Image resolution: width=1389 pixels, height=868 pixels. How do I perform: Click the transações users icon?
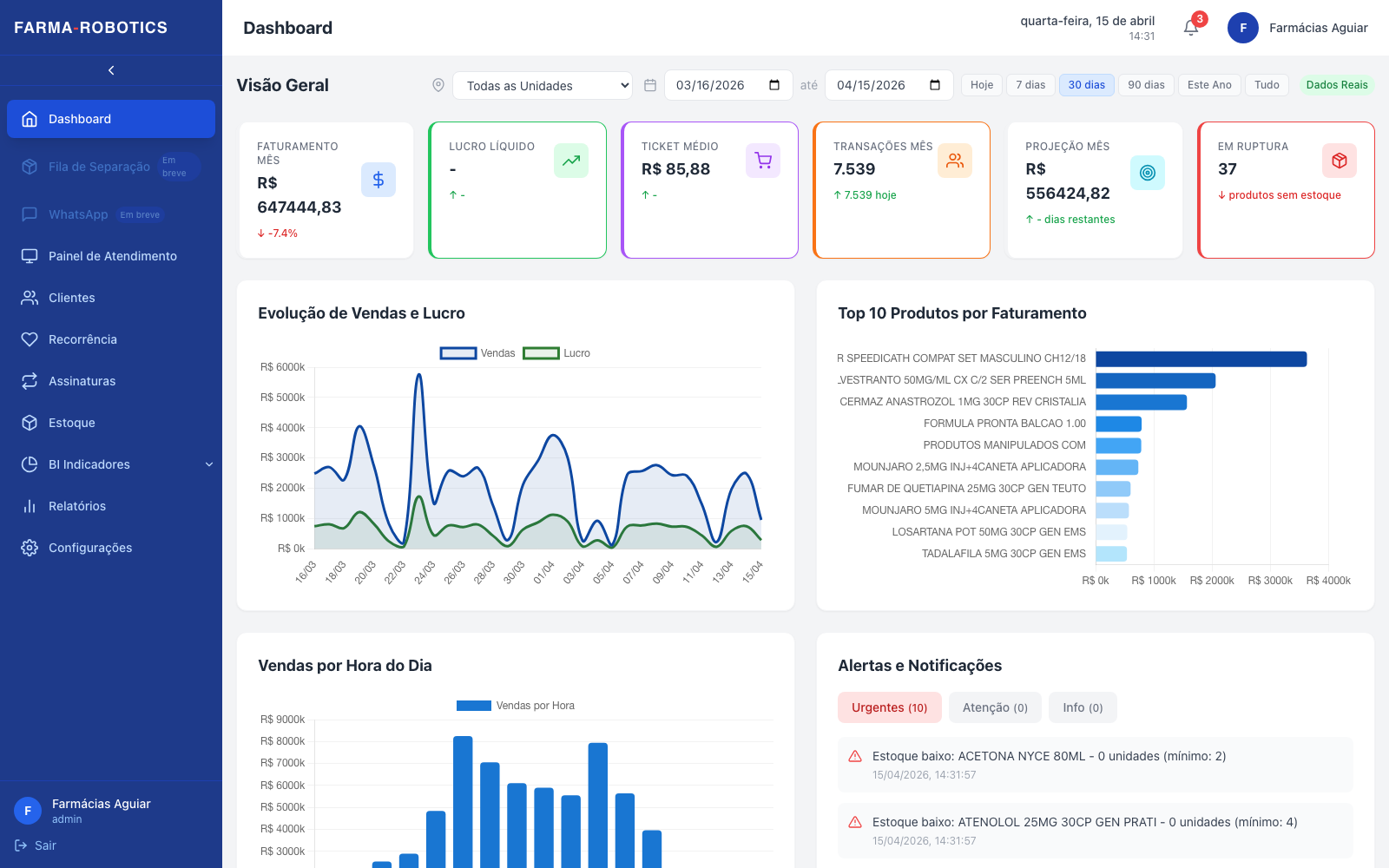955,161
